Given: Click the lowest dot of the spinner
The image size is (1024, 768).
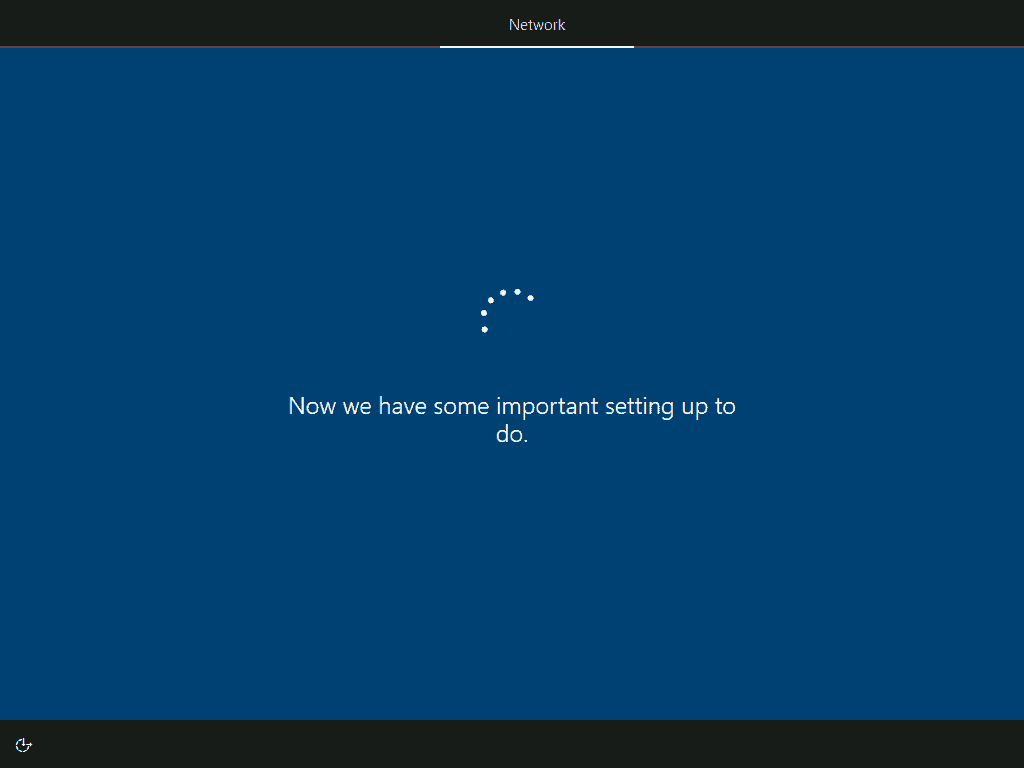Looking at the screenshot, I should click(485, 329).
